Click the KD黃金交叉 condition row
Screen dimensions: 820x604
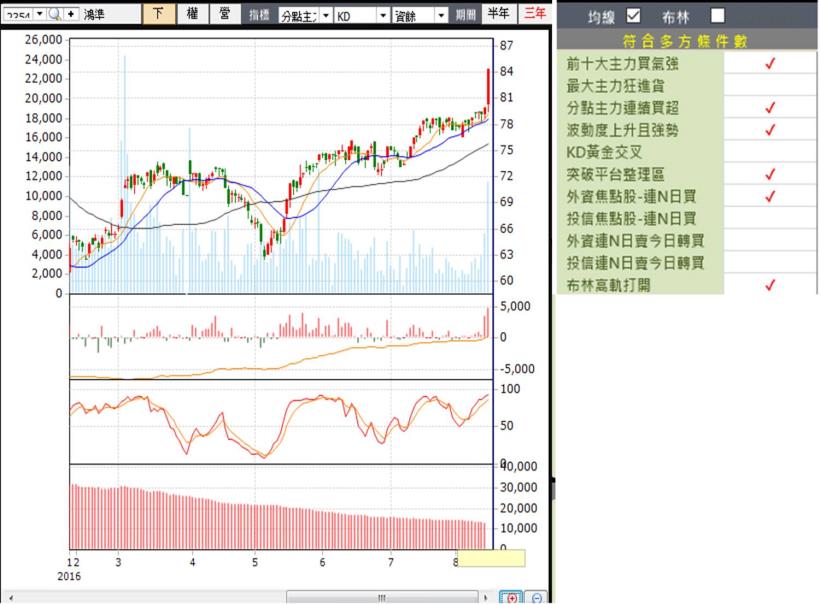[640, 152]
